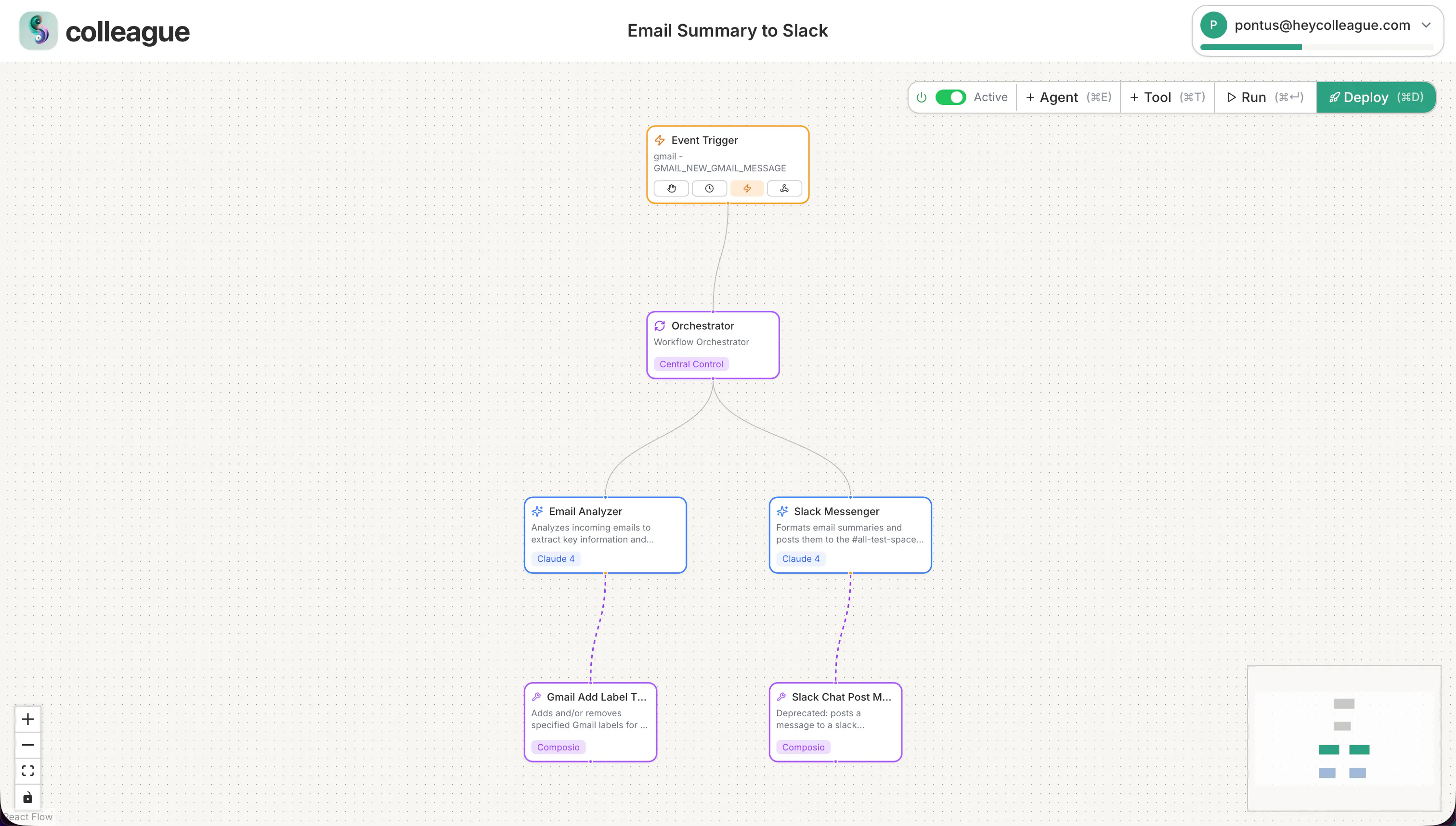Click the GMAIL_NEW_GMAIL_MESSAGE trigger text

(x=719, y=168)
